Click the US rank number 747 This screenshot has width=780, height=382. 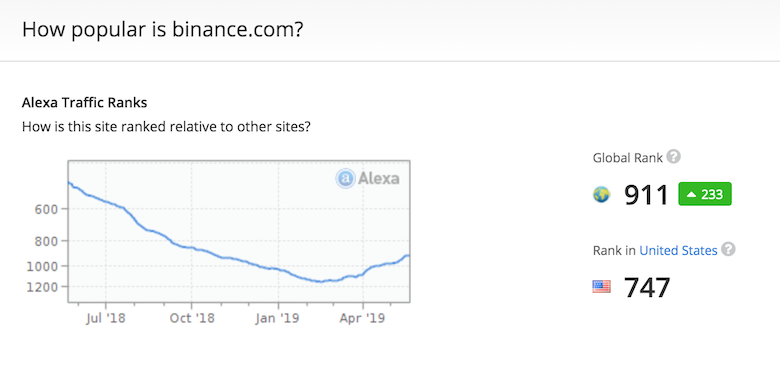click(x=647, y=287)
